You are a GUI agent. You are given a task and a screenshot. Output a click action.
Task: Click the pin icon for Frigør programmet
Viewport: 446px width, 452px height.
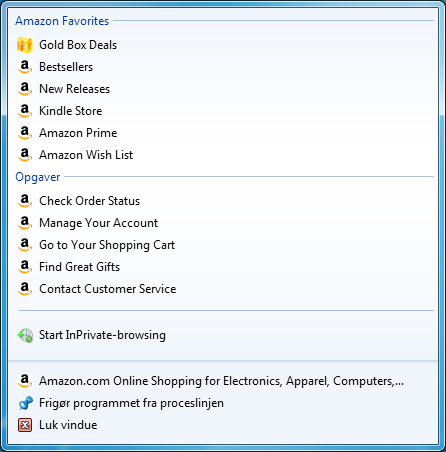(x=25, y=403)
